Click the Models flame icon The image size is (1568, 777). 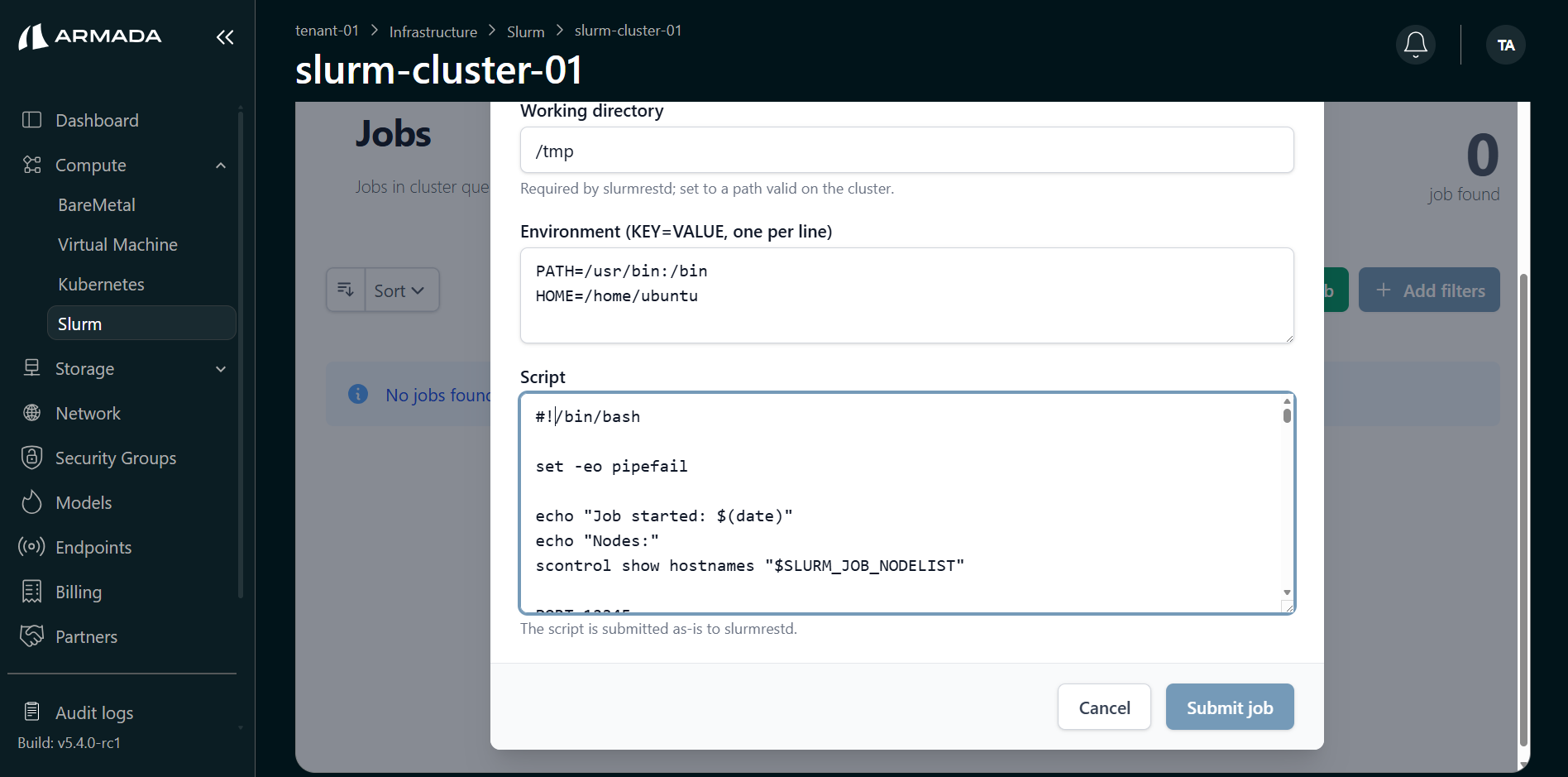coord(31,502)
